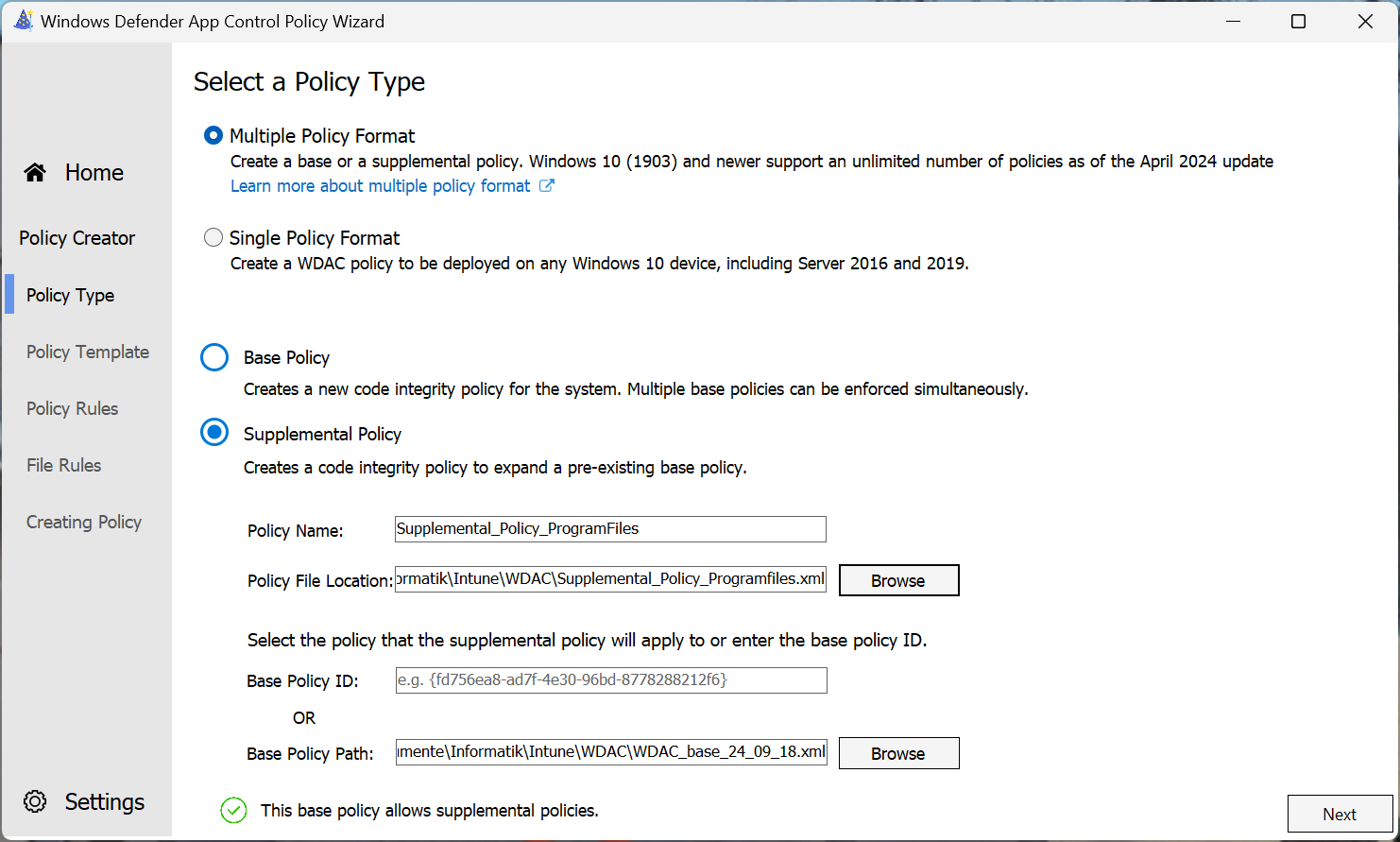Viewport: 1400px width, 842px height.
Task: Open the Creating Policy step
Action: point(84,522)
